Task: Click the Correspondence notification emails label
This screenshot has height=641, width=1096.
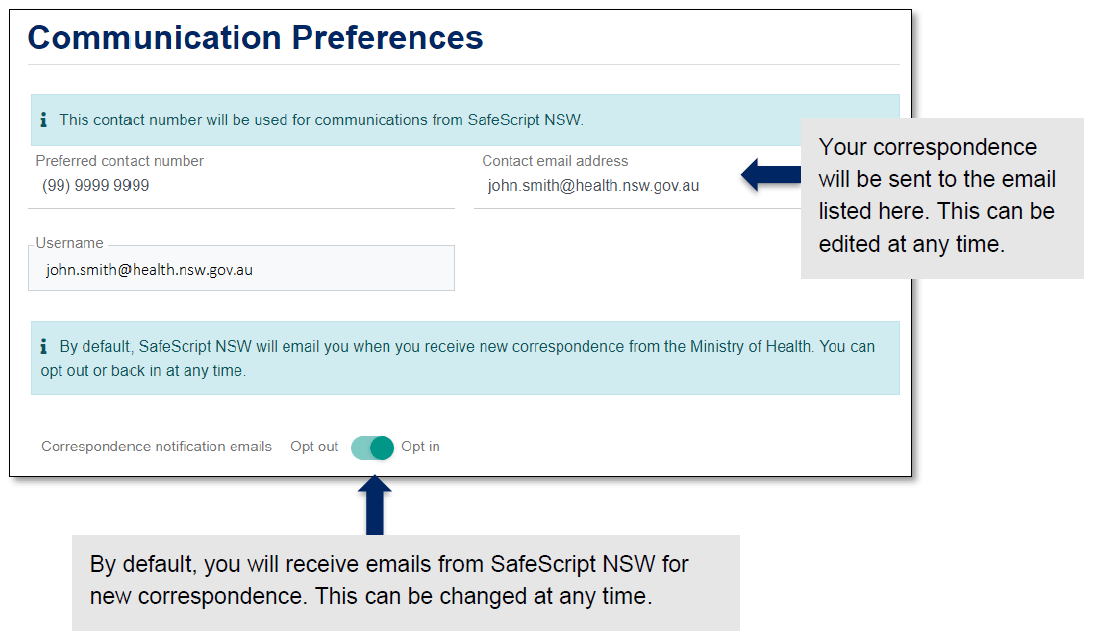Action: coord(156,447)
